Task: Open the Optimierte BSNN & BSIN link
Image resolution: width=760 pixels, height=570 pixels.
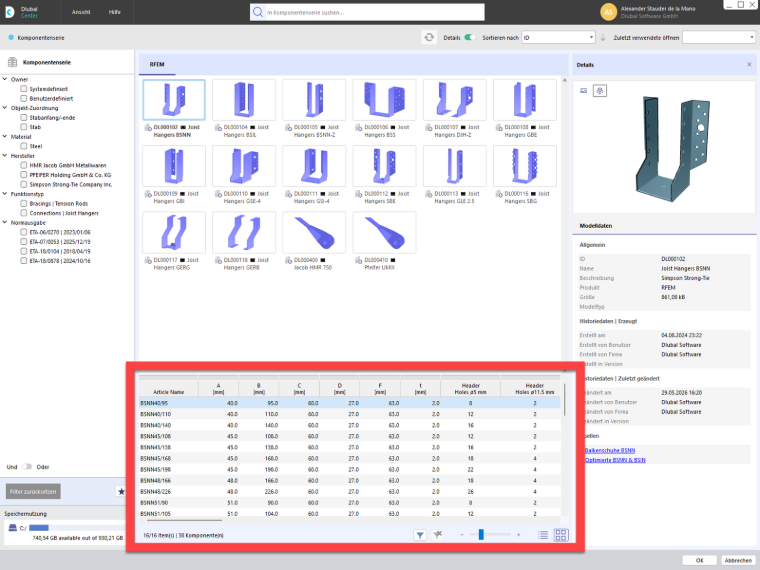Action: click(x=615, y=460)
